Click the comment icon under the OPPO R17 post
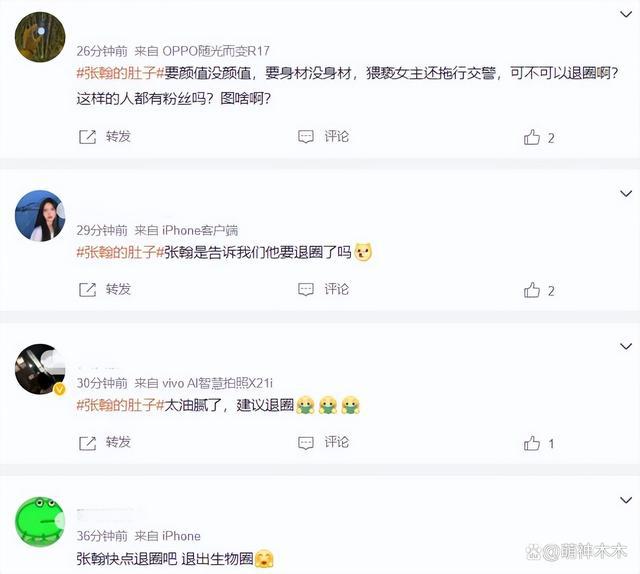The image size is (640, 574). tap(306, 137)
